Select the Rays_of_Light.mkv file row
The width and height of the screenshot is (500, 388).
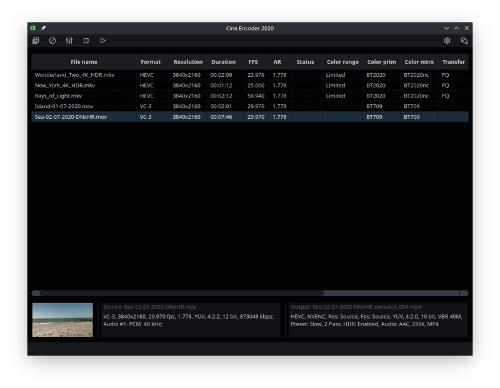(250, 96)
